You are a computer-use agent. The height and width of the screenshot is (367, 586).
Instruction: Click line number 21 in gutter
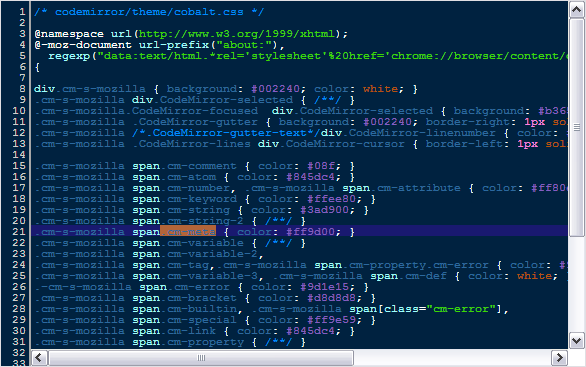19,232
